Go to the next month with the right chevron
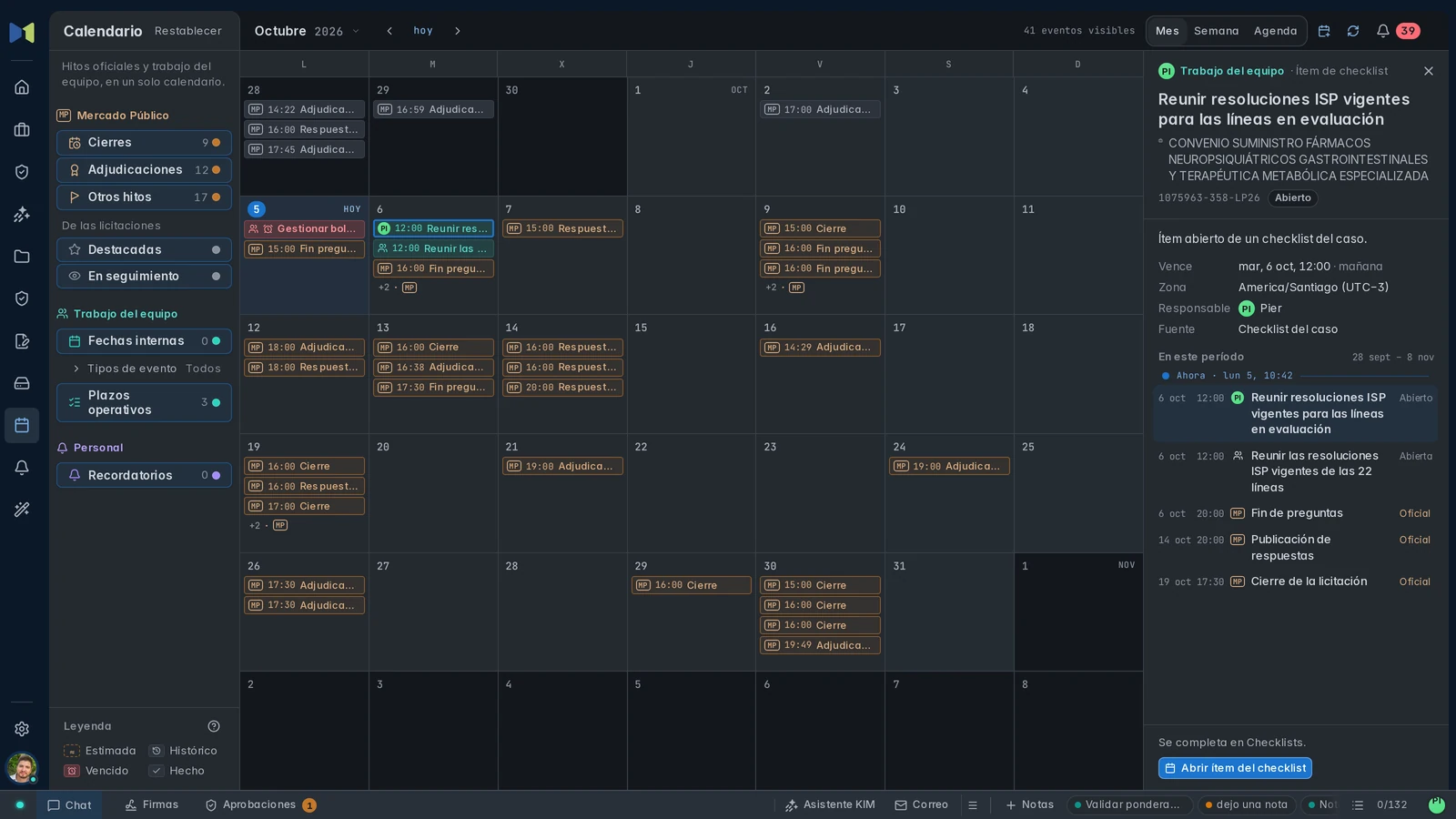1456x819 pixels. point(458,31)
